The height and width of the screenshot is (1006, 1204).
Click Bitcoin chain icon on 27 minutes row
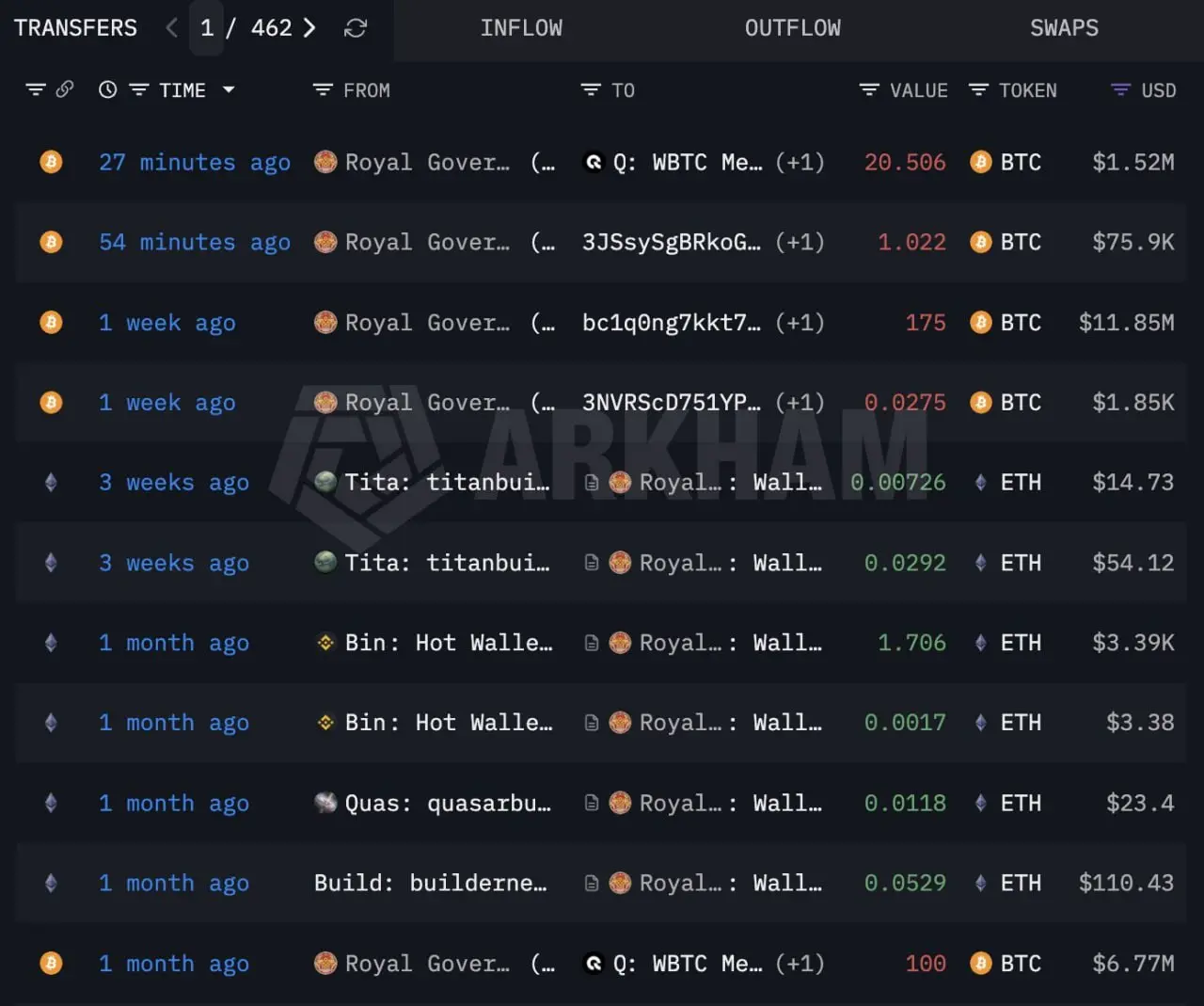tap(51, 162)
